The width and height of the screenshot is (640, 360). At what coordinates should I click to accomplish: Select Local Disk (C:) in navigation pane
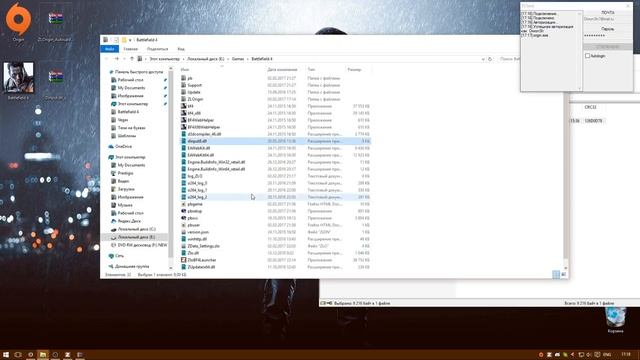point(133,229)
